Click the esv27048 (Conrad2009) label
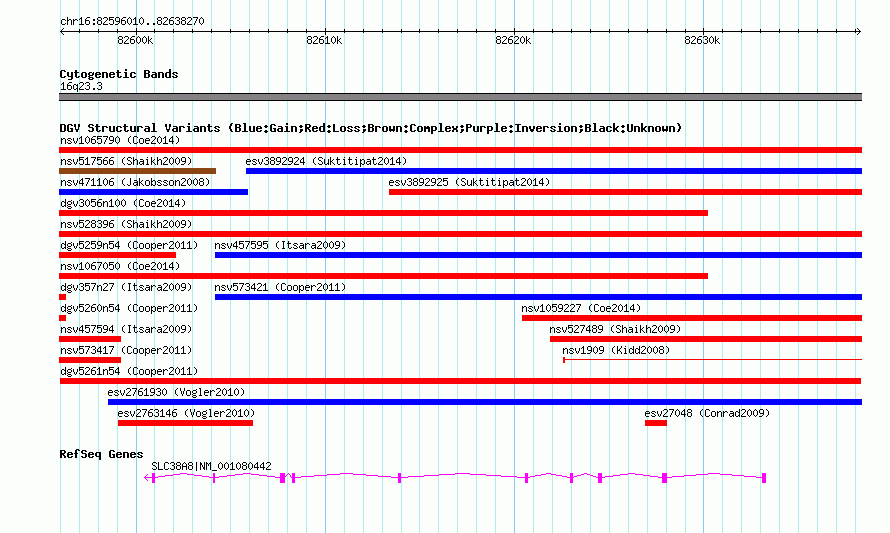The height and width of the screenshot is (533, 890). click(x=707, y=413)
